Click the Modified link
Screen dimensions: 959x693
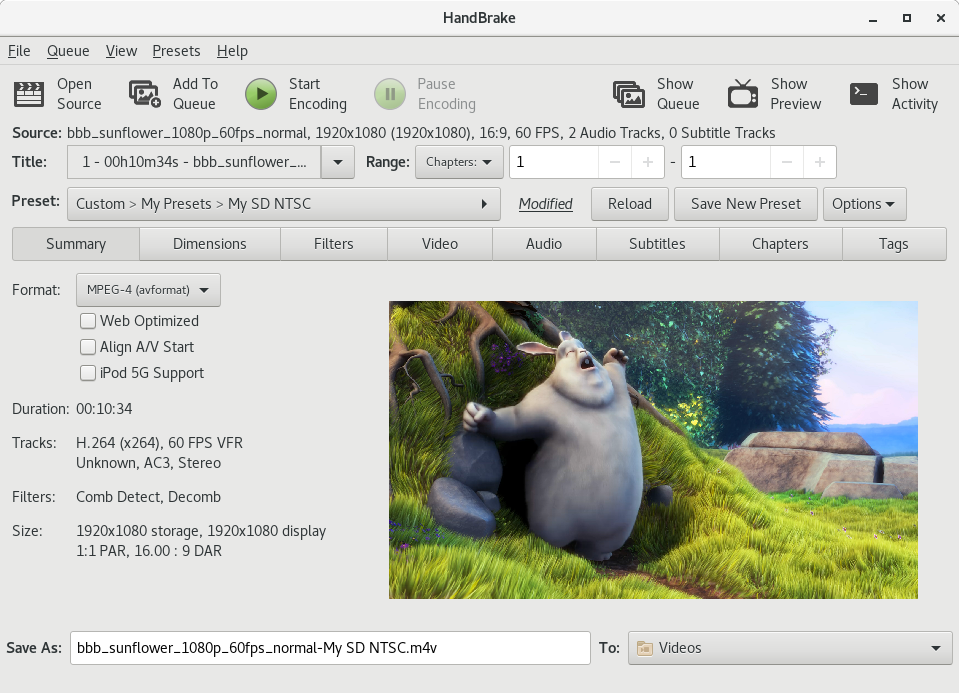(546, 204)
